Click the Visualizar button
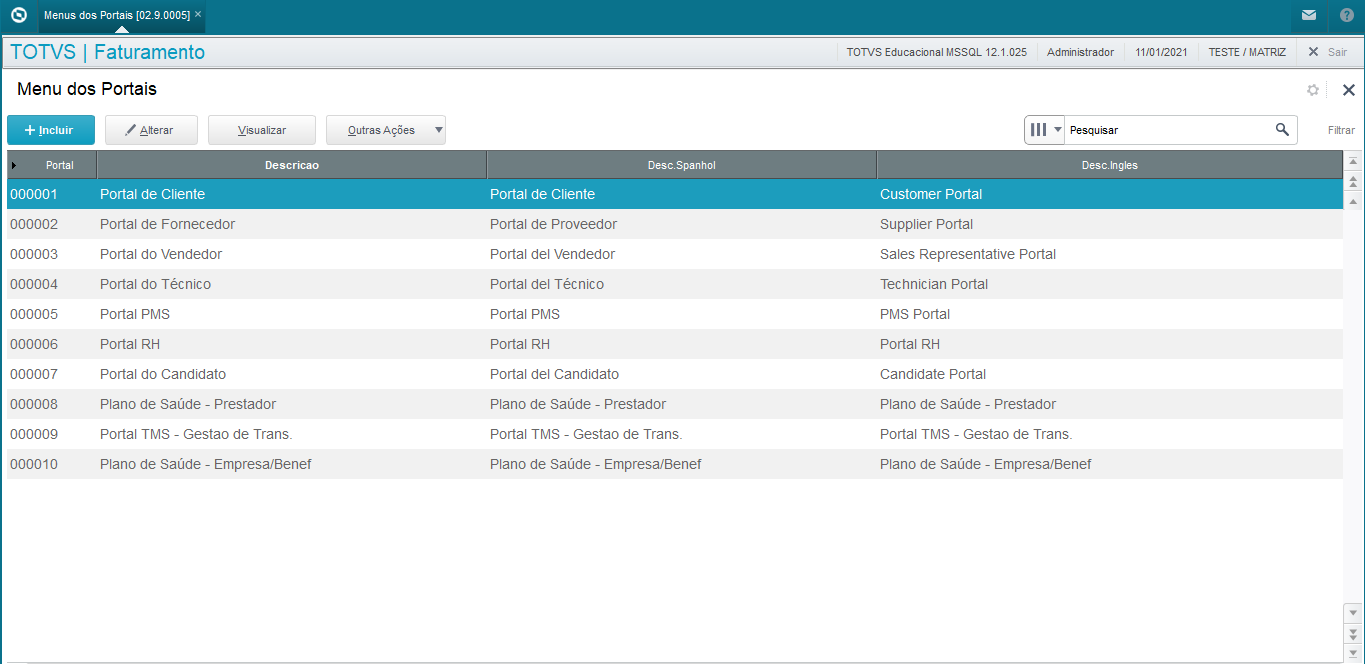This screenshot has height=664, width=1365. [x=262, y=130]
